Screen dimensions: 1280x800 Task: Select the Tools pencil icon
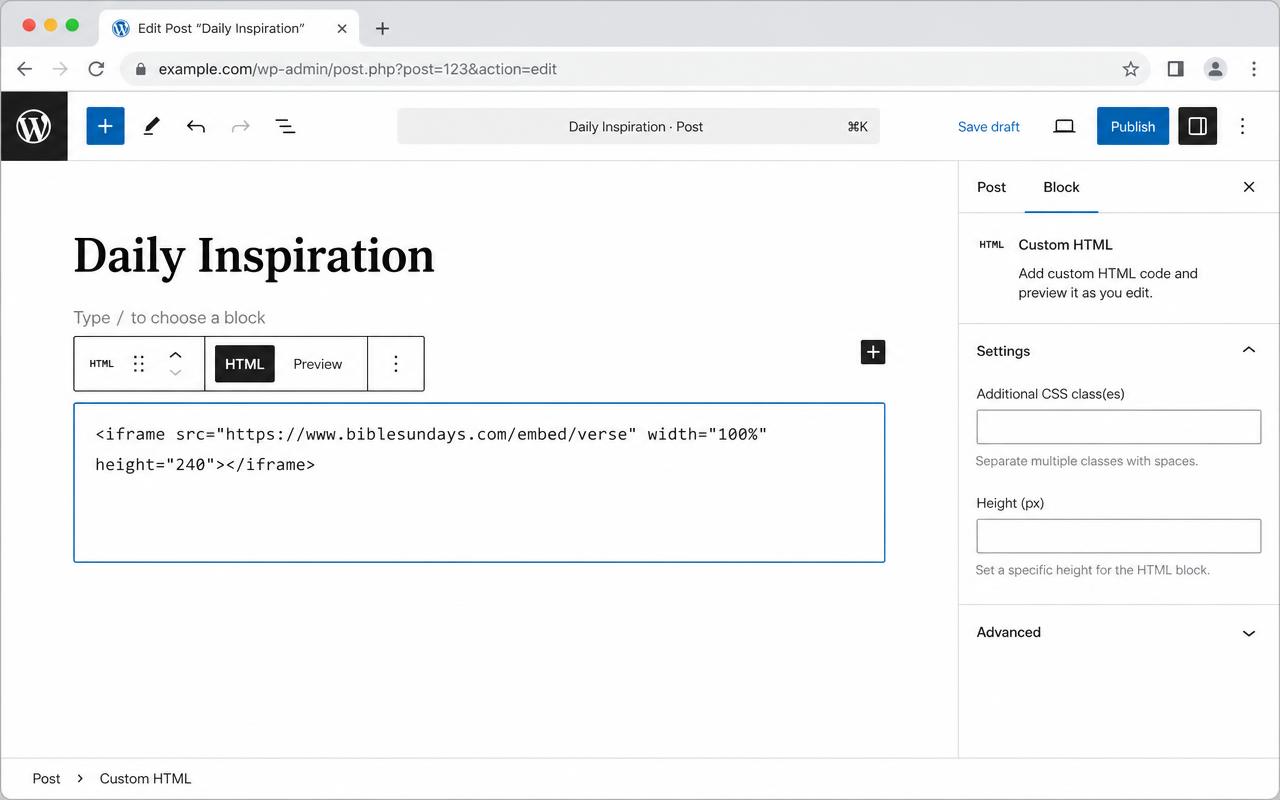coord(151,126)
